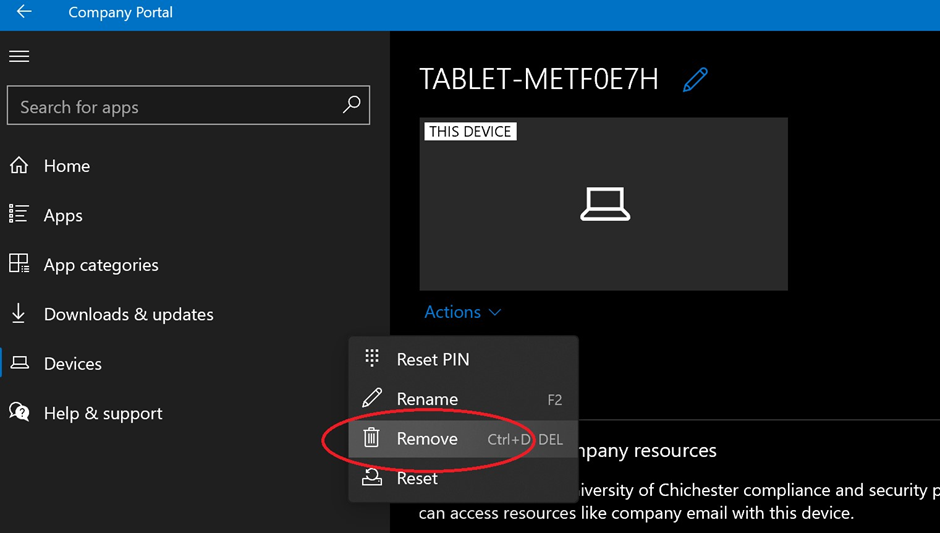Screen dimensions: 940x533
Task: Open Downloads & updates page
Action: point(195,314)
